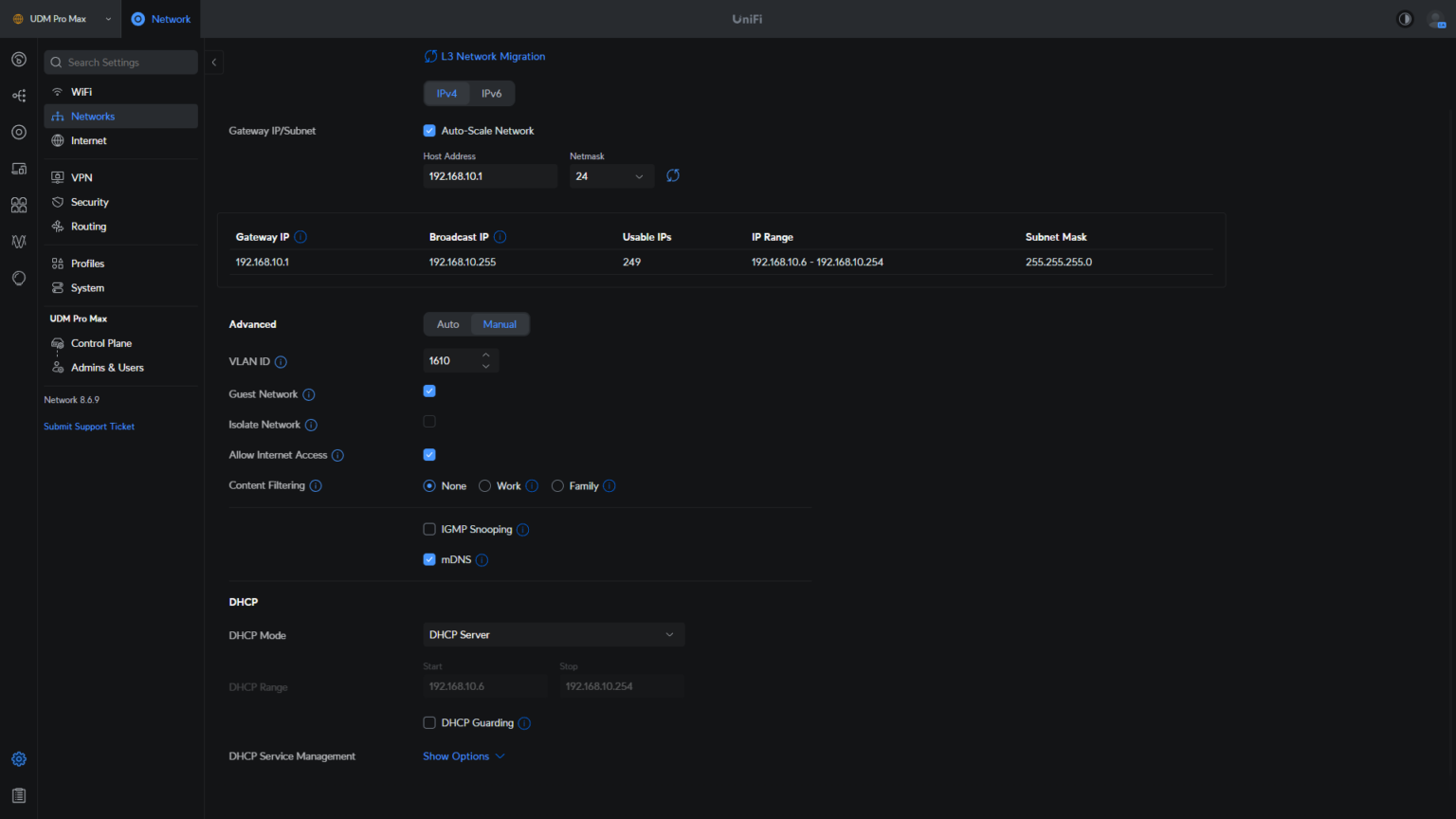
Task: Open the Topology view icon
Action: click(x=18, y=95)
